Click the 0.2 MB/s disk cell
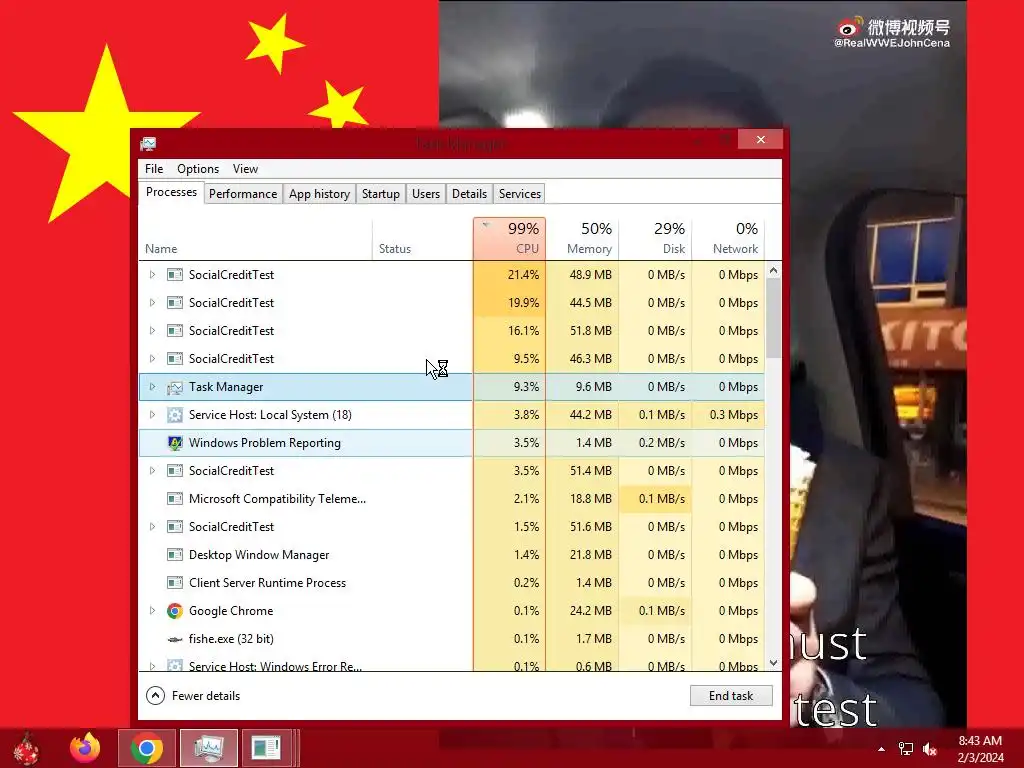The width and height of the screenshot is (1024, 768). coord(656,443)
